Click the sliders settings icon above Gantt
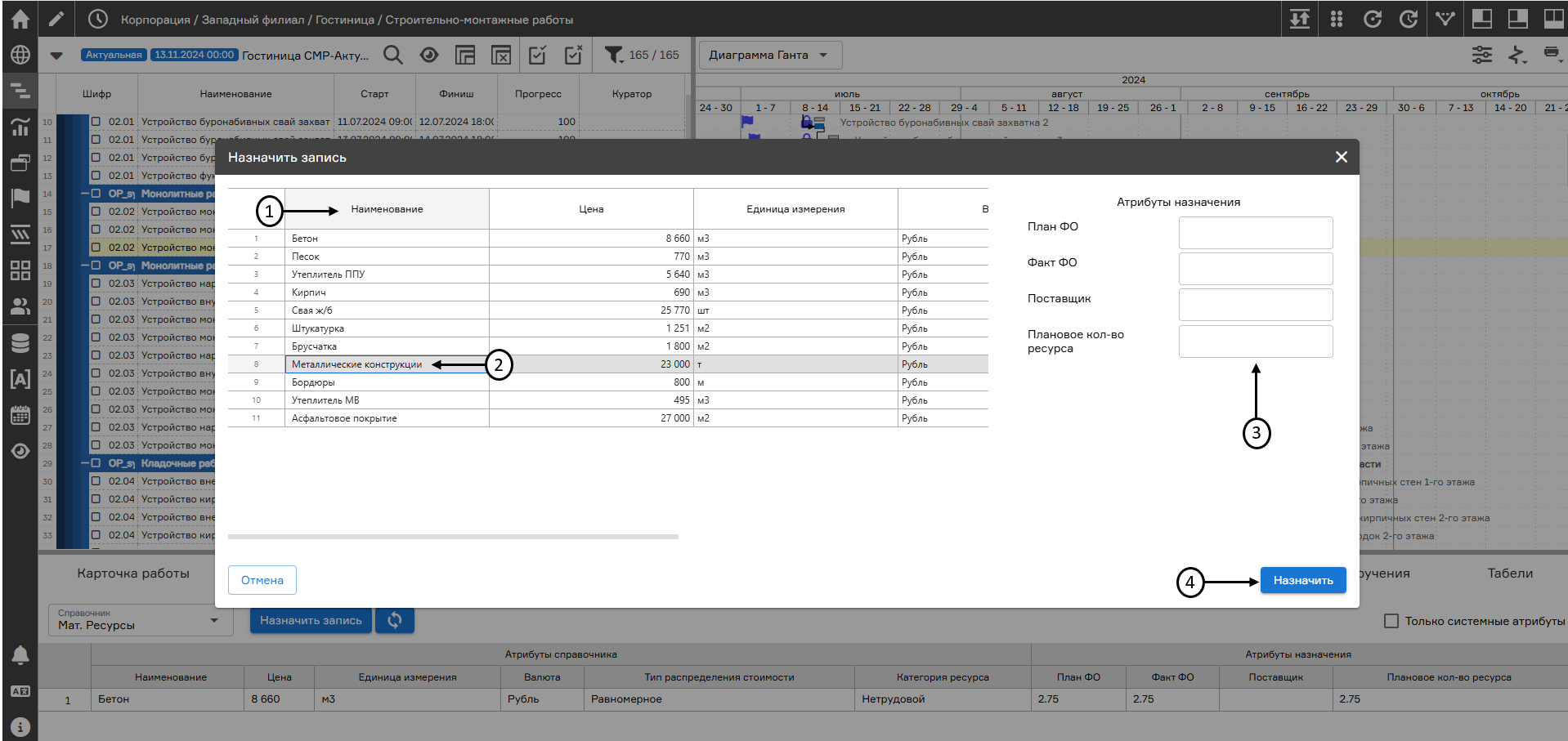1568x741 pixels. tap(1482, 55)
